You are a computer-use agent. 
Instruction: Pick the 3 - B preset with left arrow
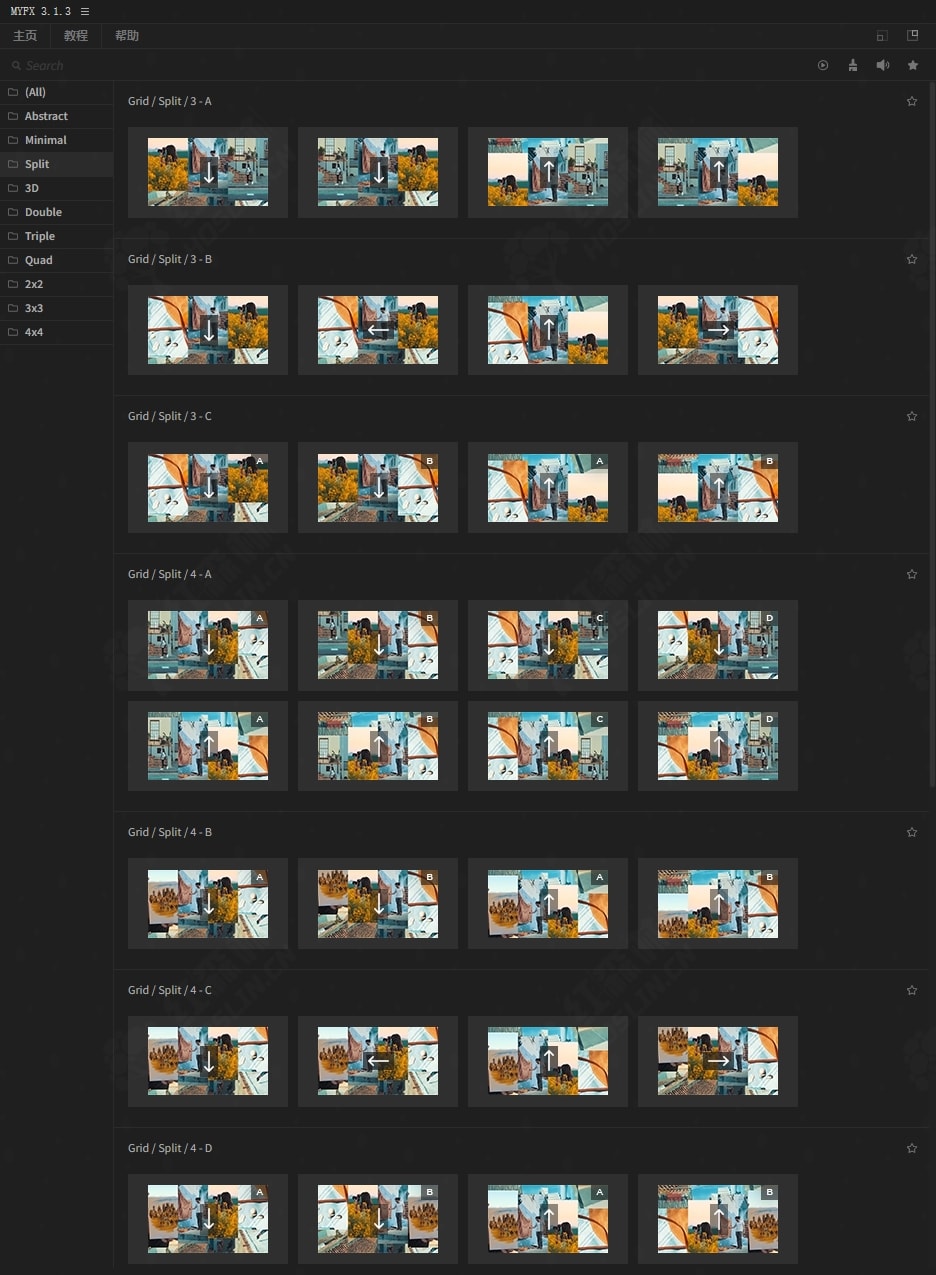tap(378, 330)
